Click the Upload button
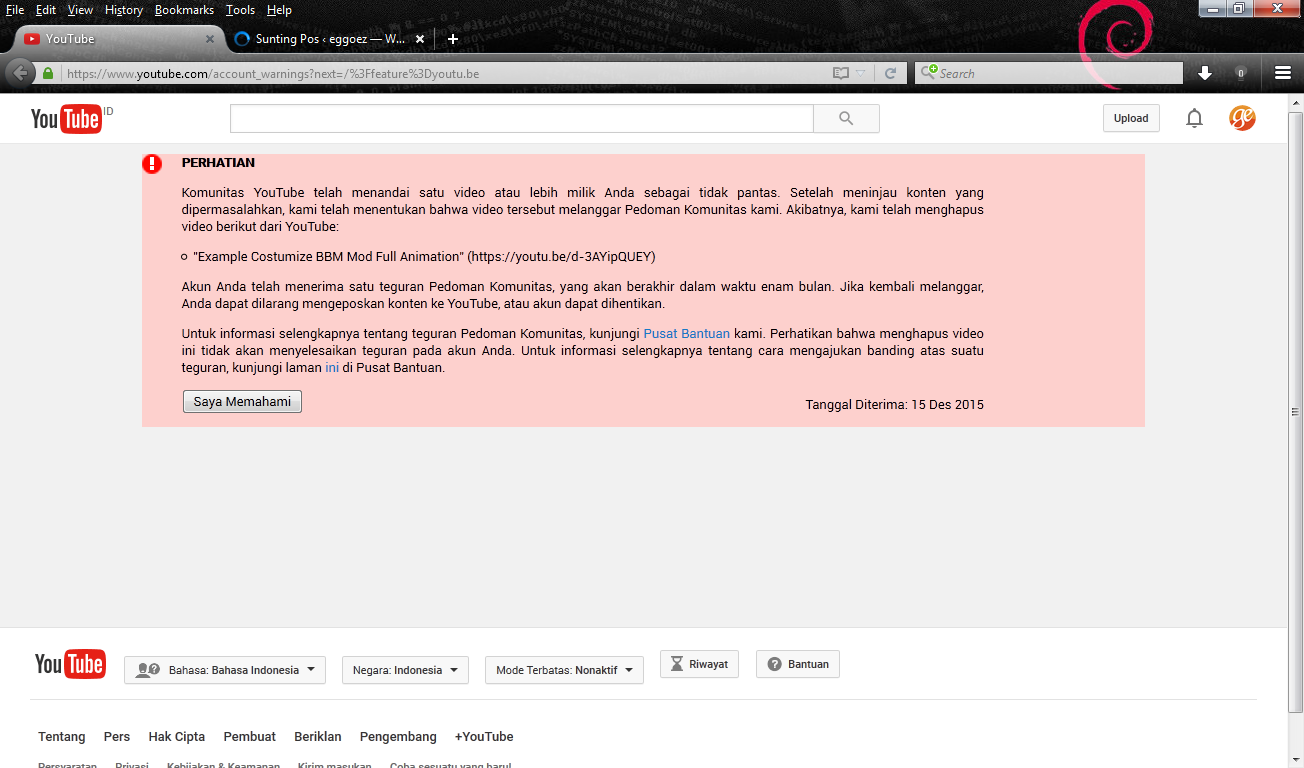Image resolution: width=1304 pixels, height=768 pixels. click(x=1131, y=118)
